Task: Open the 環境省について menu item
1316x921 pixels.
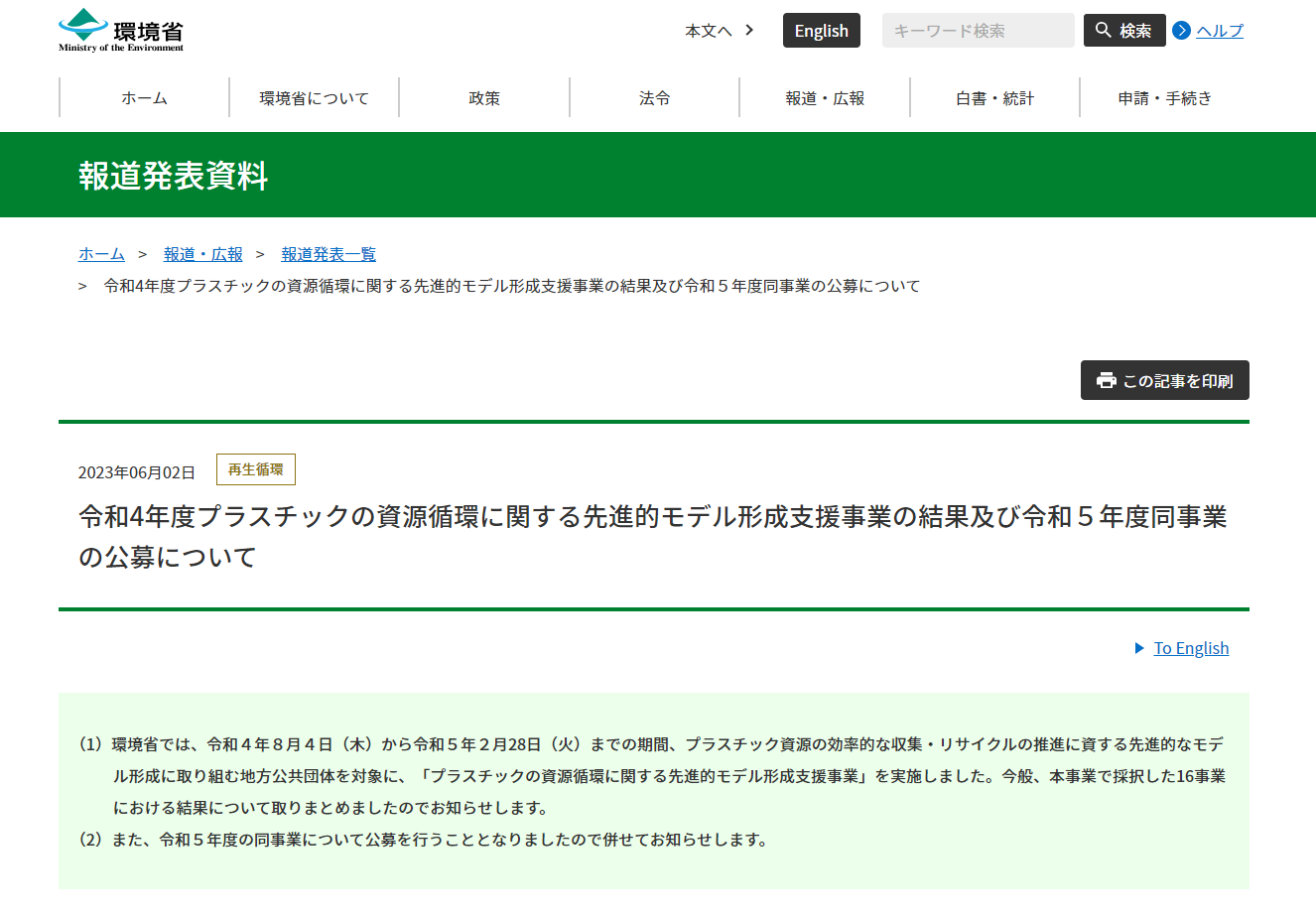Action: pos(315,98)
